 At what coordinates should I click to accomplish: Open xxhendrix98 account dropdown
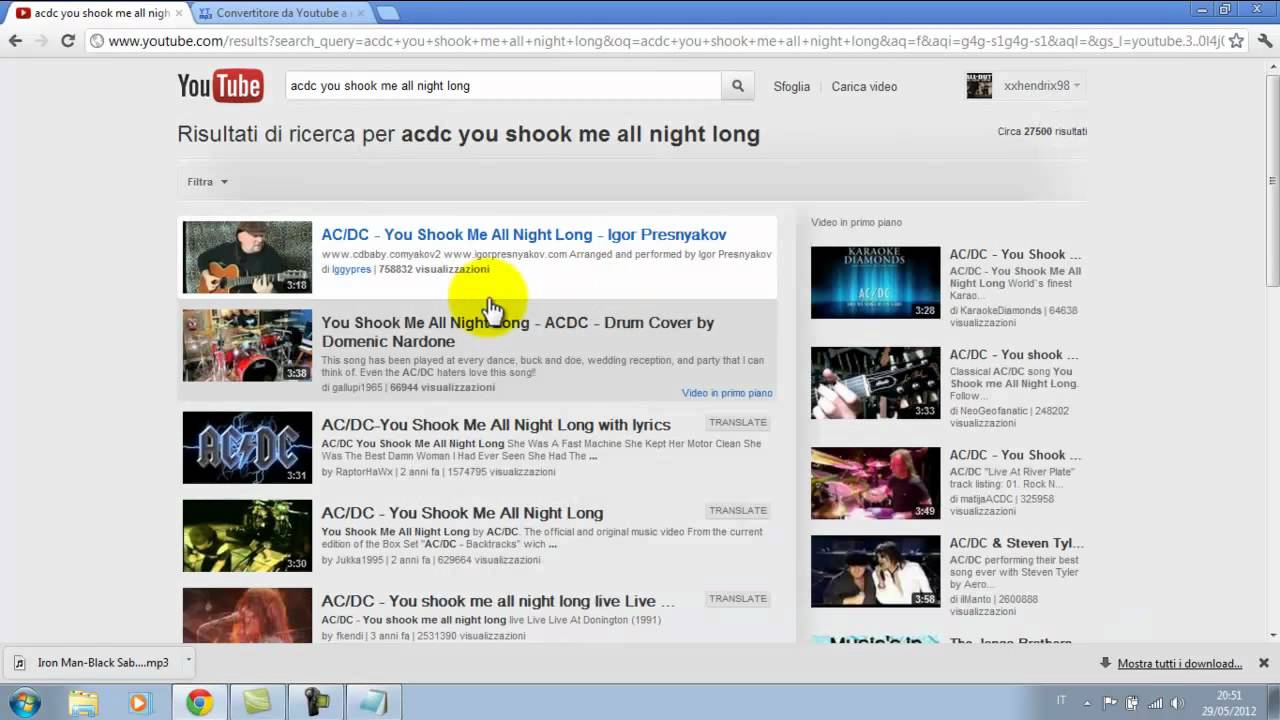[1042, 86]
